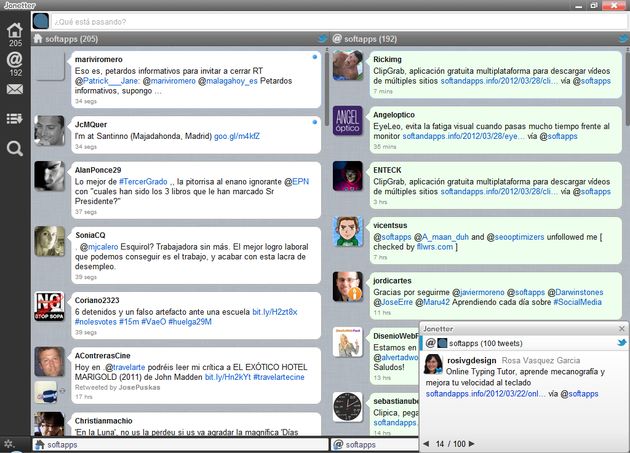The image size is (630, 453).
Task: Open the @malagahoy_es mention
Action: tap(228, 81)
